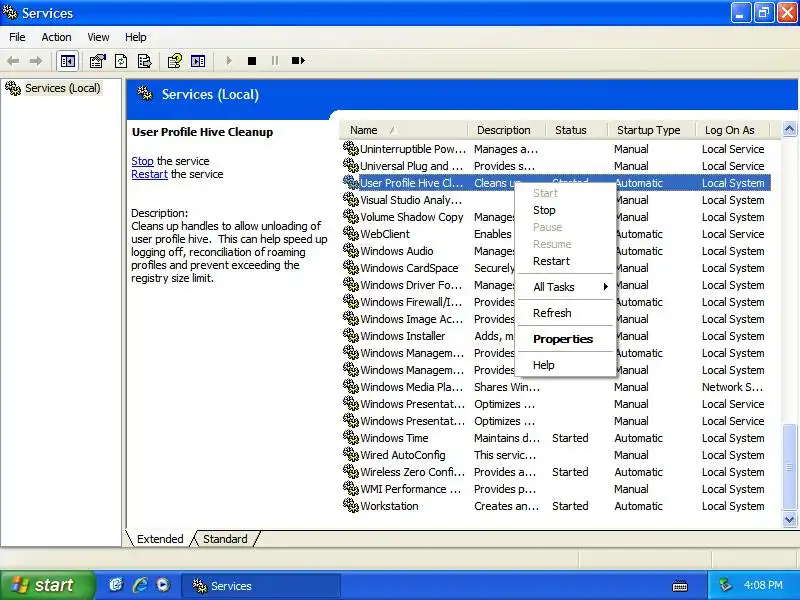Click the Stop Service square icon

point(252,61)
